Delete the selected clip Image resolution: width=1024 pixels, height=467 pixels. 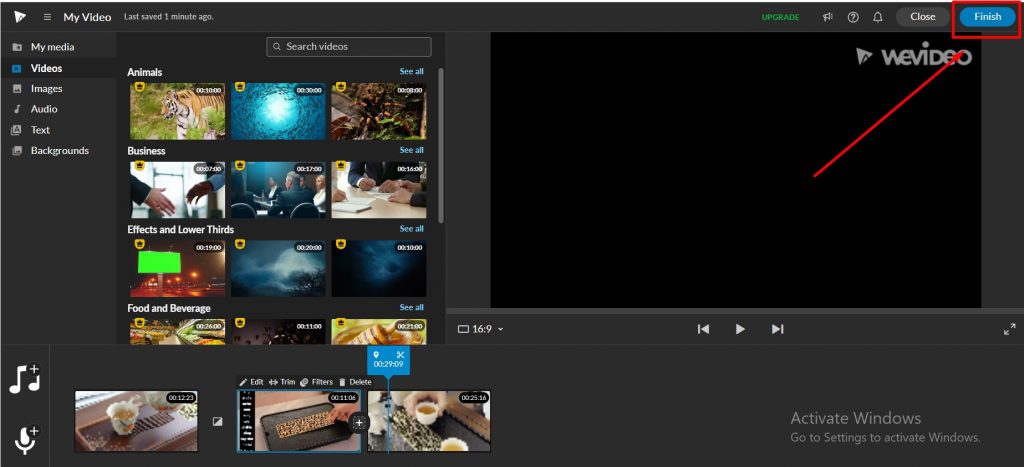[x=355, y=382]
